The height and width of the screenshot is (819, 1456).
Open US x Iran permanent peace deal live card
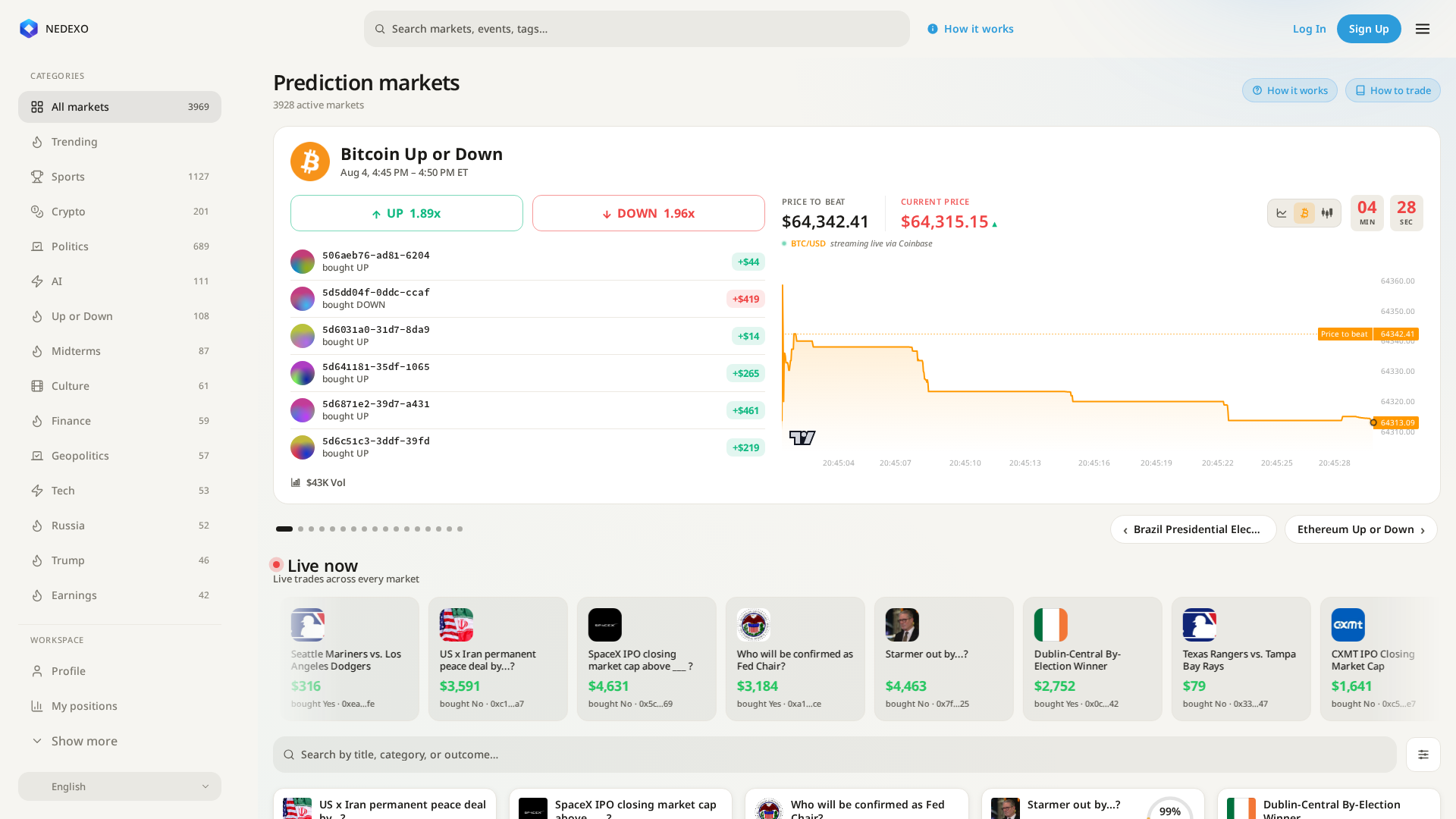coord(497,659)
